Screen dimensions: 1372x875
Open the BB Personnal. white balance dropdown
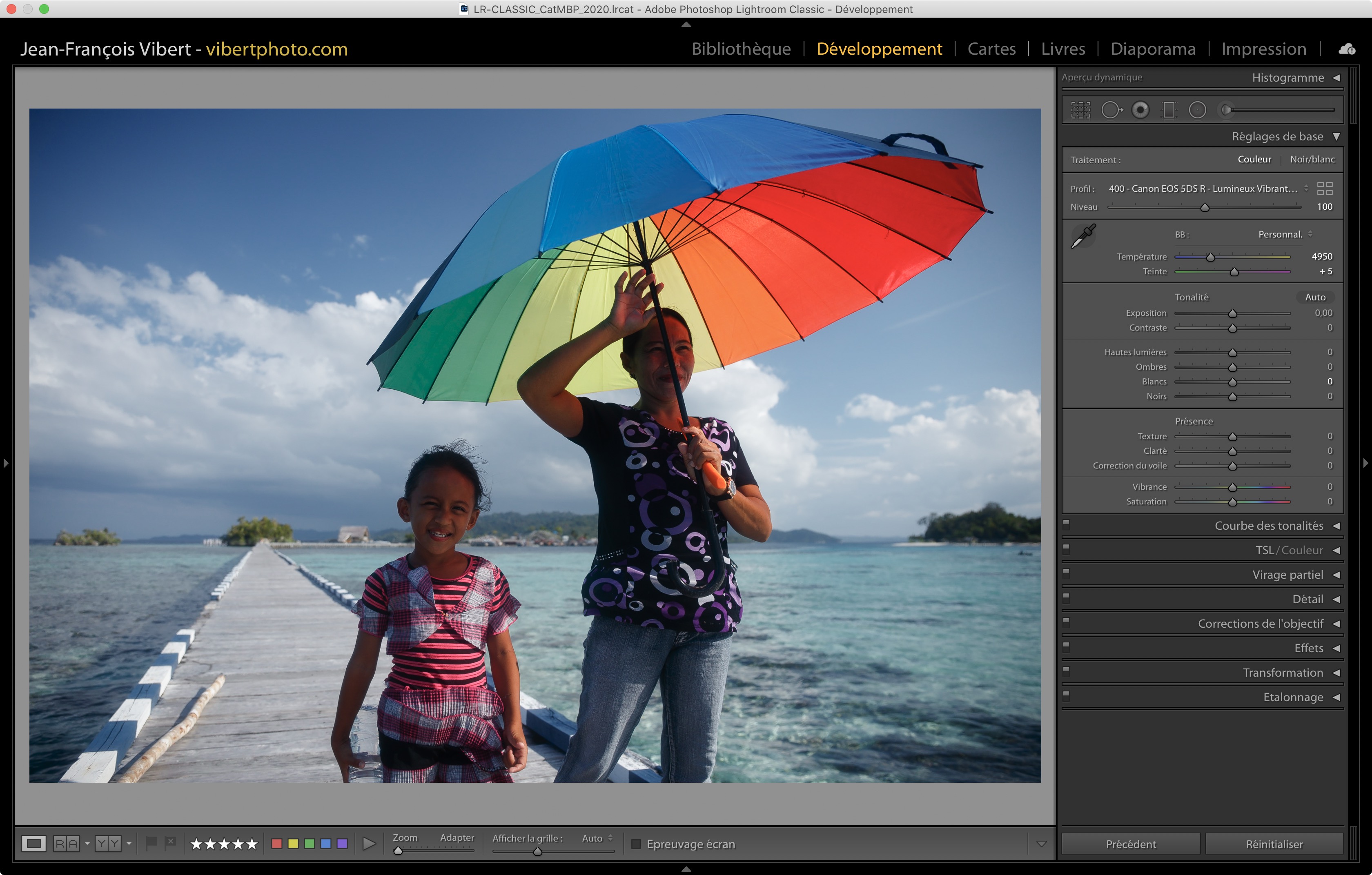tap(1285, 235)
